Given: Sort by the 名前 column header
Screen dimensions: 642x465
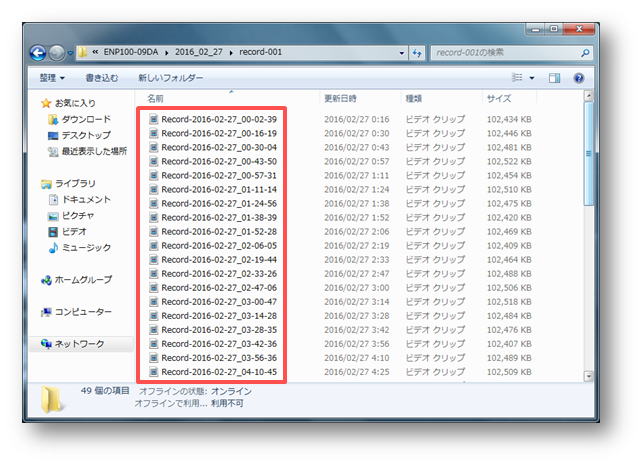Looking at the screenshot, I should click(x=155, y=99).
